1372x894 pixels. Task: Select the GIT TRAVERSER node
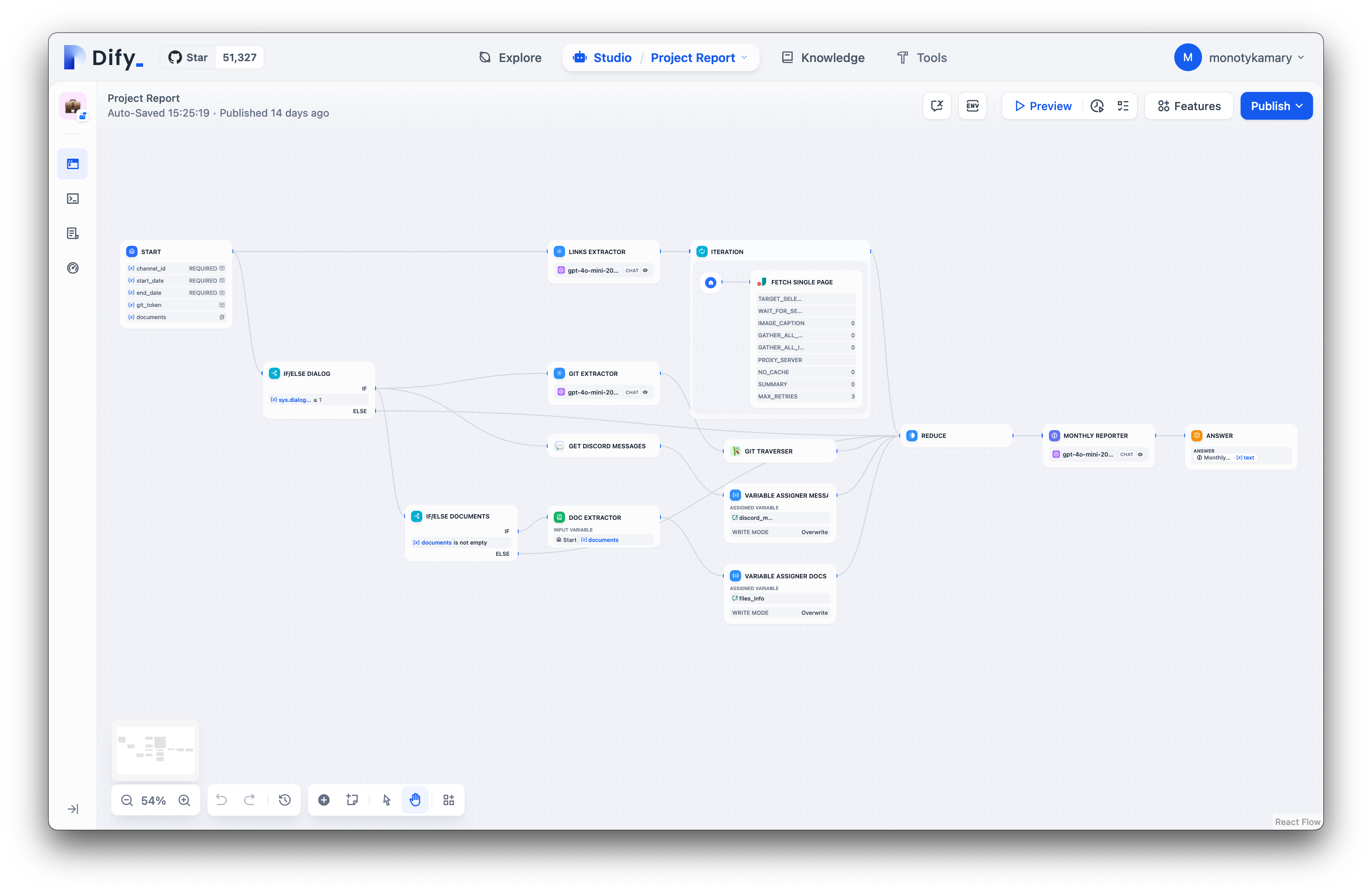[x=779, y=451]
